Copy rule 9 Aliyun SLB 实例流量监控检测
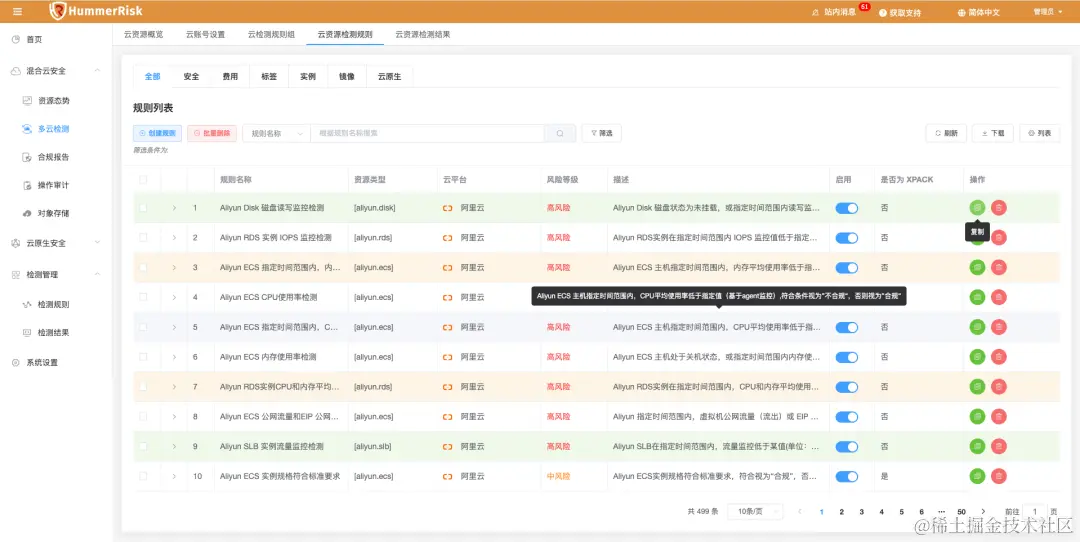The height and width of the screenshot is (542, 1080). tap(977, 446)
